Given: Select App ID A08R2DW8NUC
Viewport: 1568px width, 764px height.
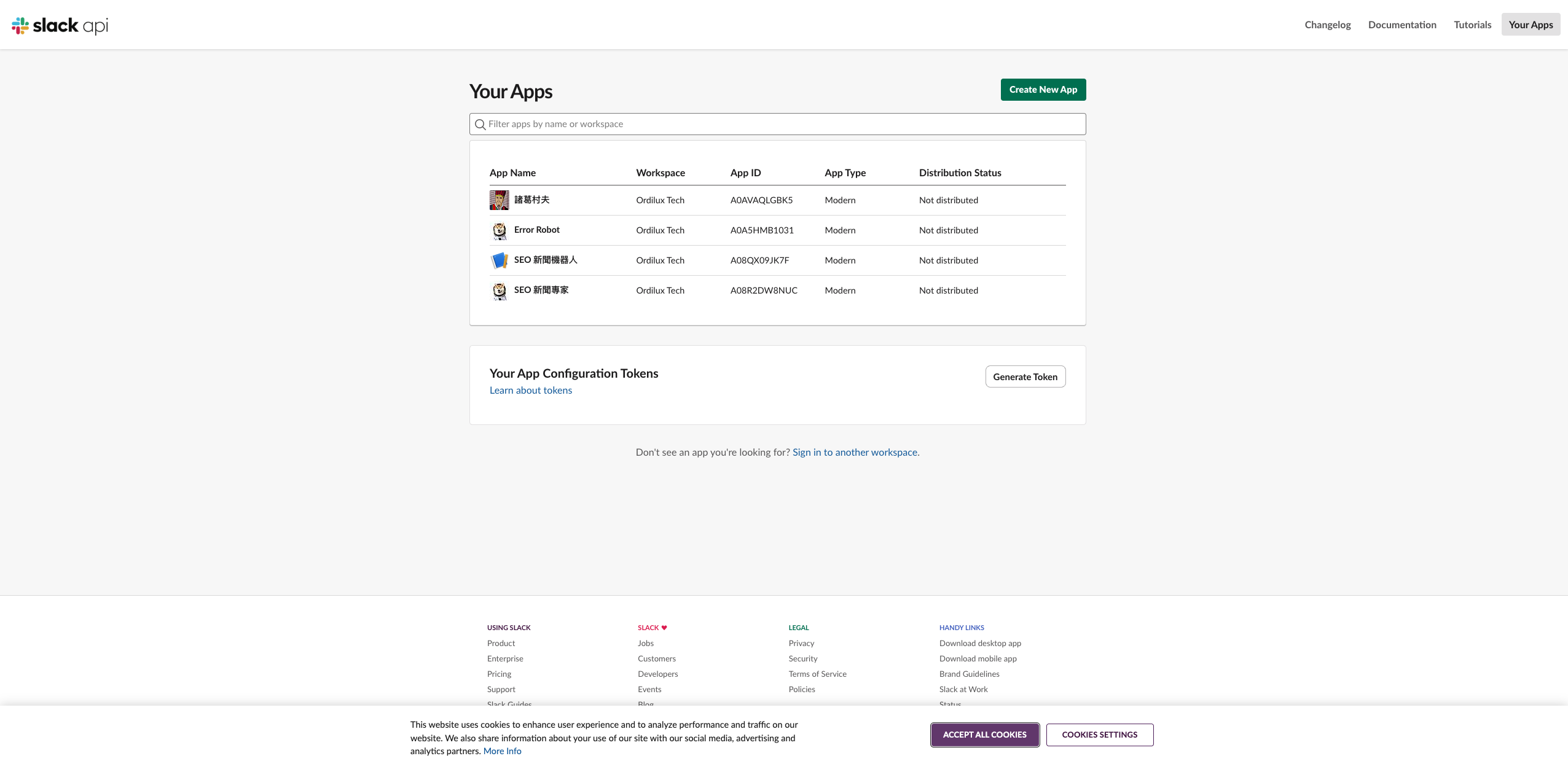Looking at the screenshot, I should point(764,290).
